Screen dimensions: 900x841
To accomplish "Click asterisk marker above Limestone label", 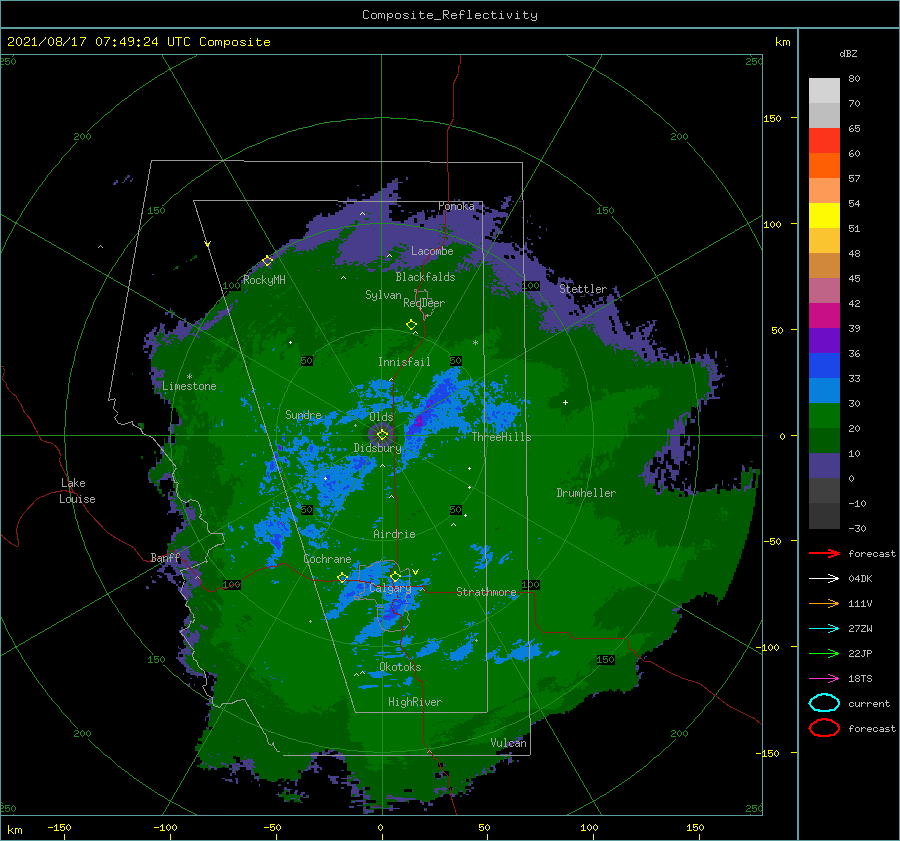I will (189, 377).
